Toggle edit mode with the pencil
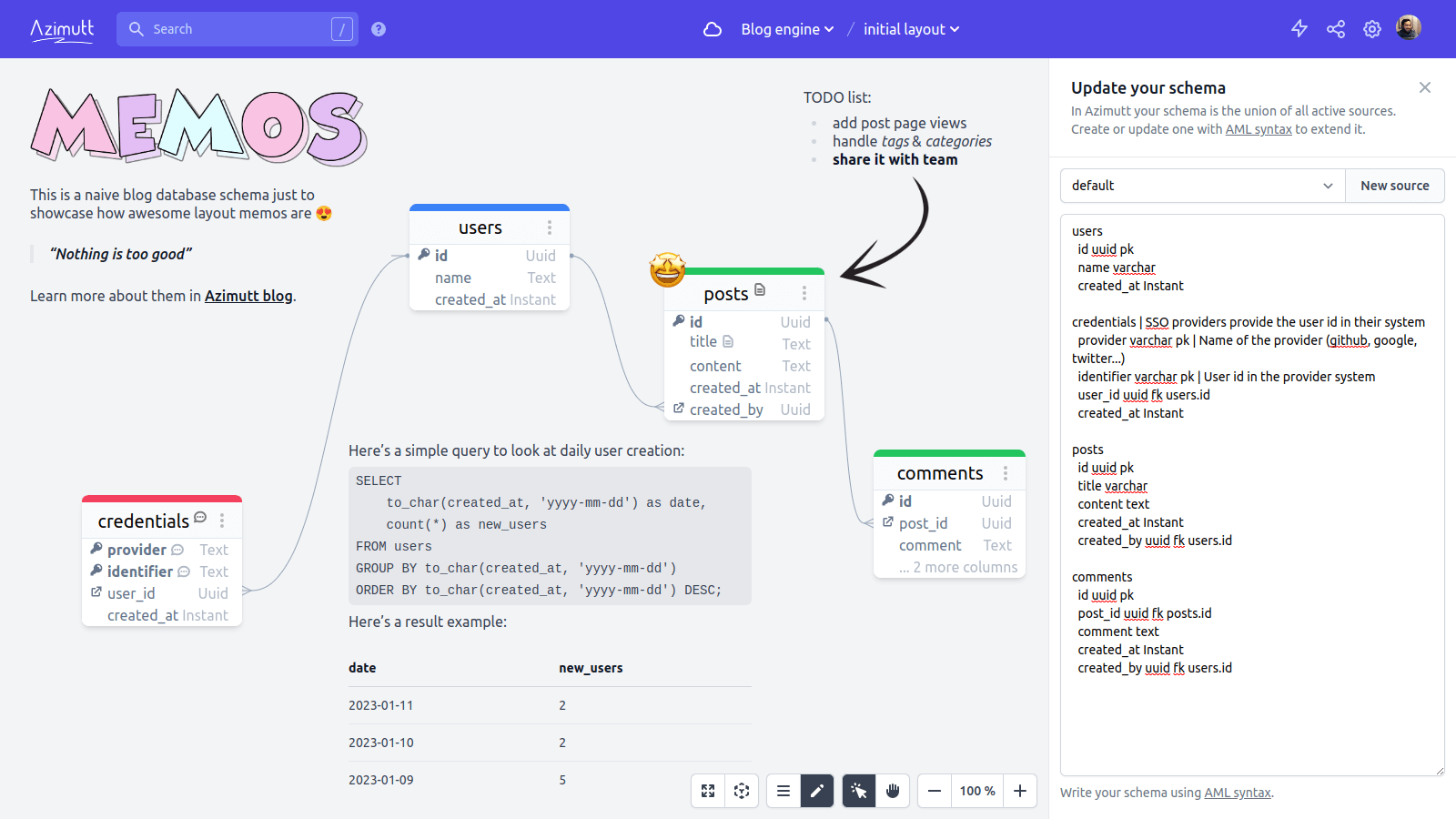 coord(817,791)
